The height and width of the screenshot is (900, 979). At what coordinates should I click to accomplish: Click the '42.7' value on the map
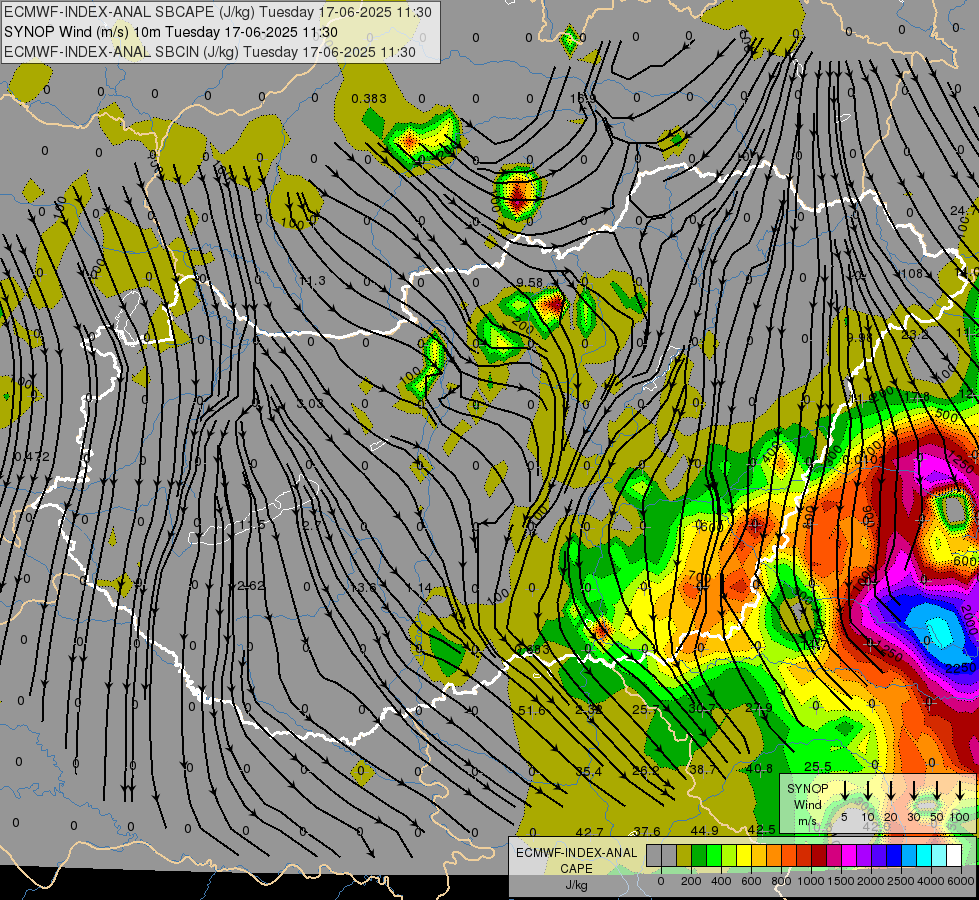pos(589,832)
